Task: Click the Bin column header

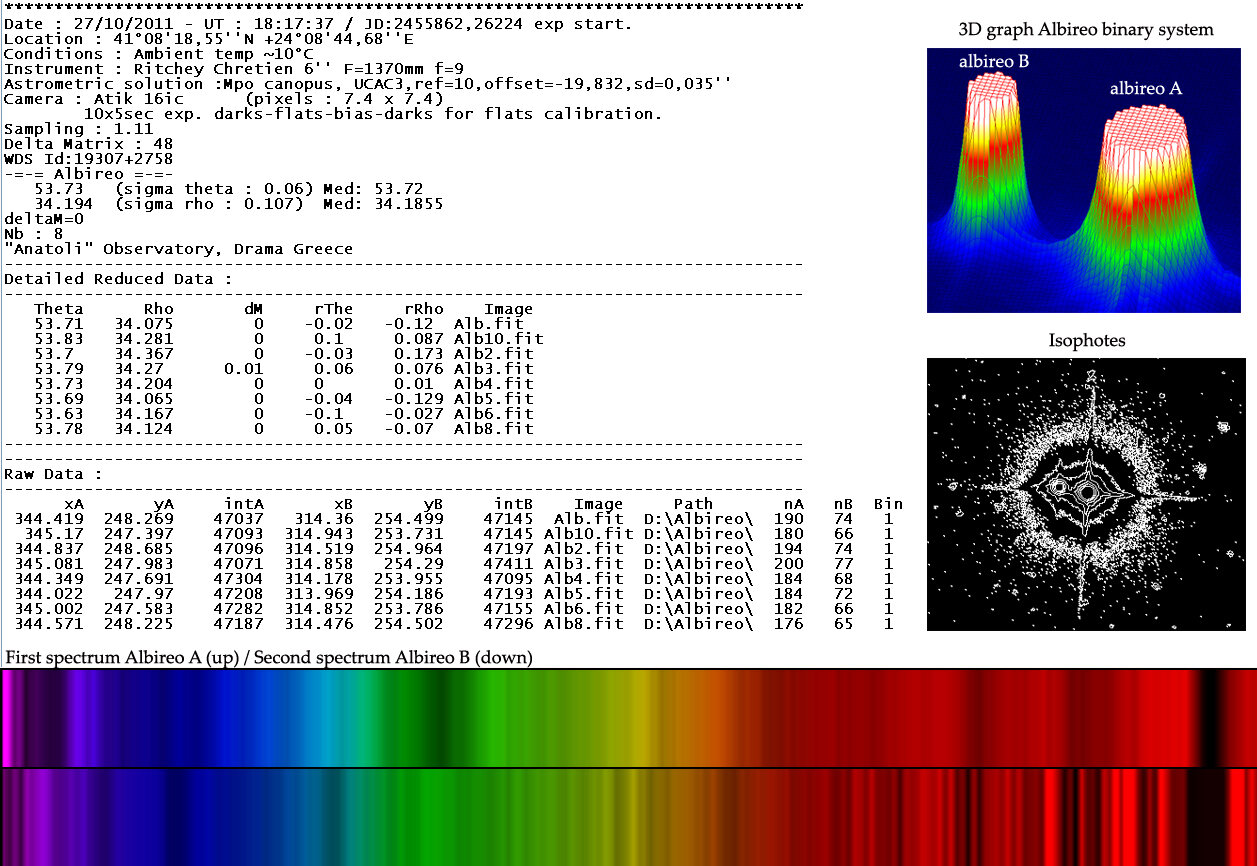Action: [889, 504]
